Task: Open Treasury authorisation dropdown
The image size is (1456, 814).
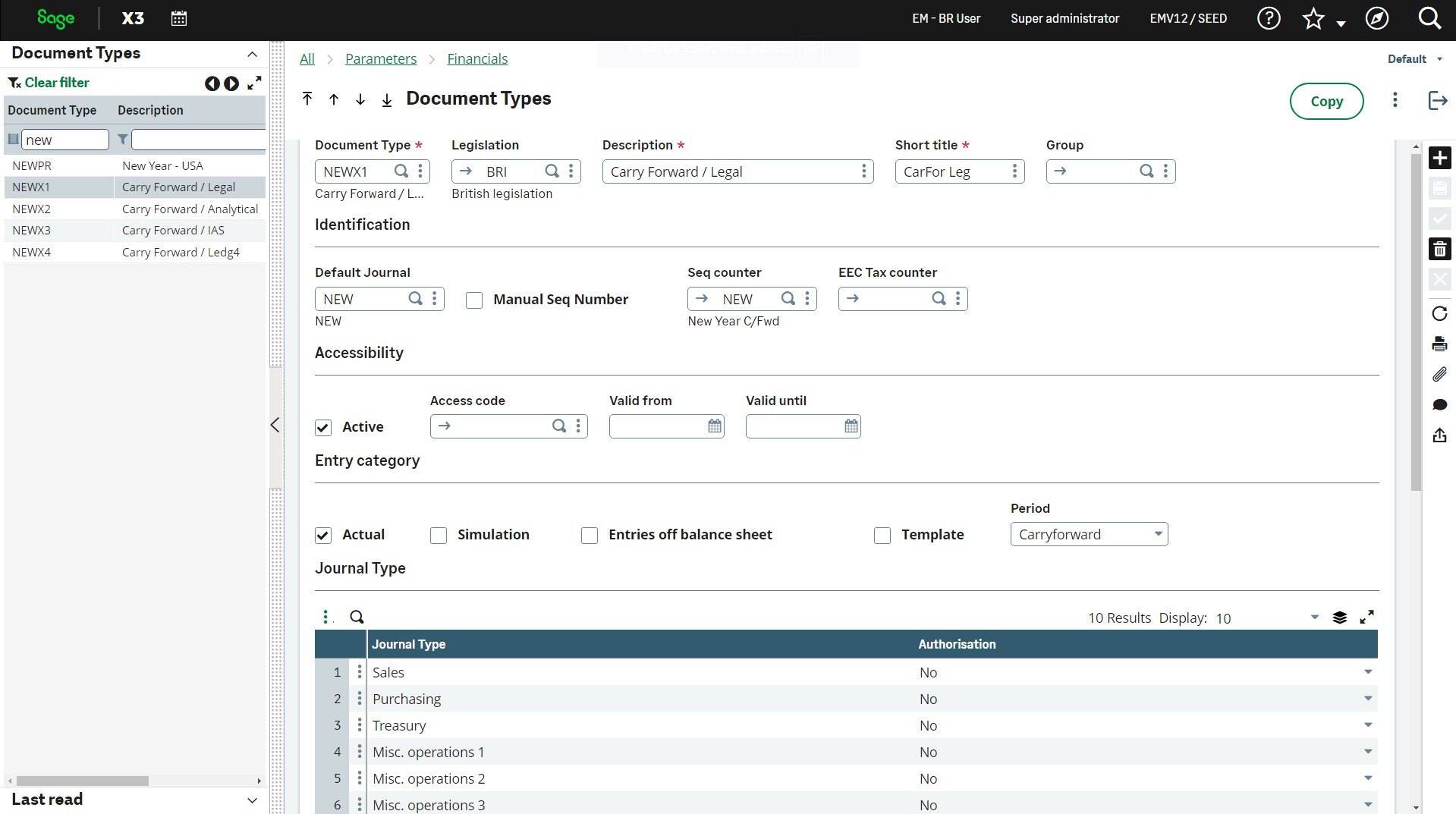Action: tap(1368, 725)
